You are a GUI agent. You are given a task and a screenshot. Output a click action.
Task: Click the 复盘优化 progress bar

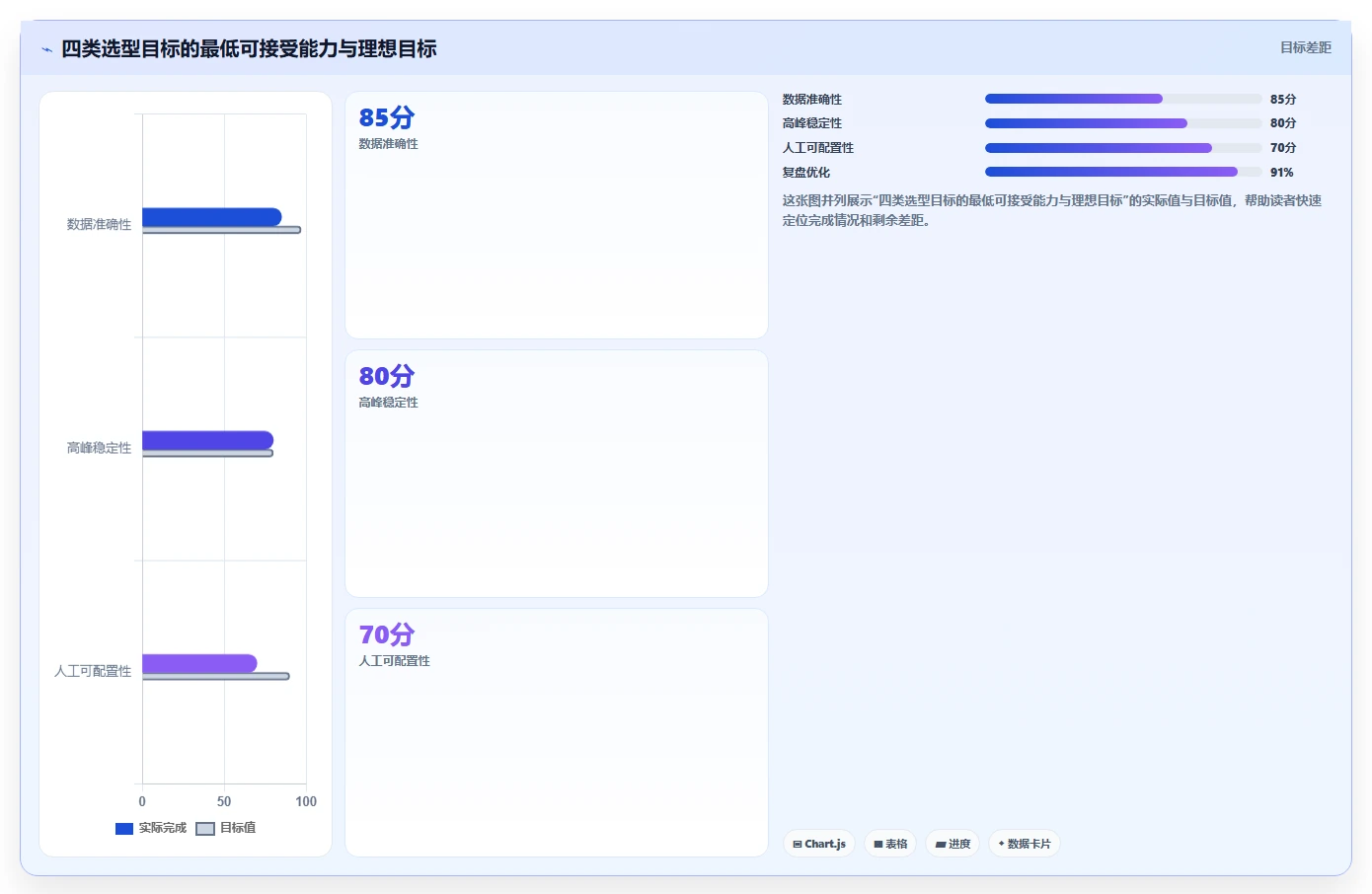tap(1123, 172)
